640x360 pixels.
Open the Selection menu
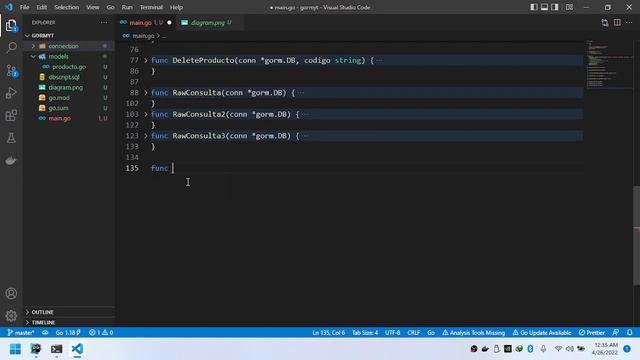(x=67, y=7)
